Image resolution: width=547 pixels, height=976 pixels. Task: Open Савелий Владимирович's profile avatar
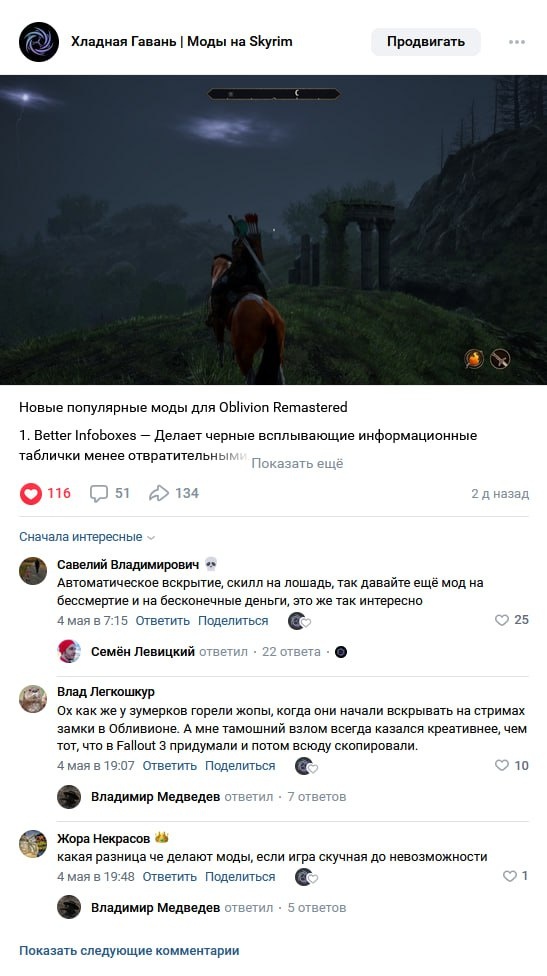(33, 571)
